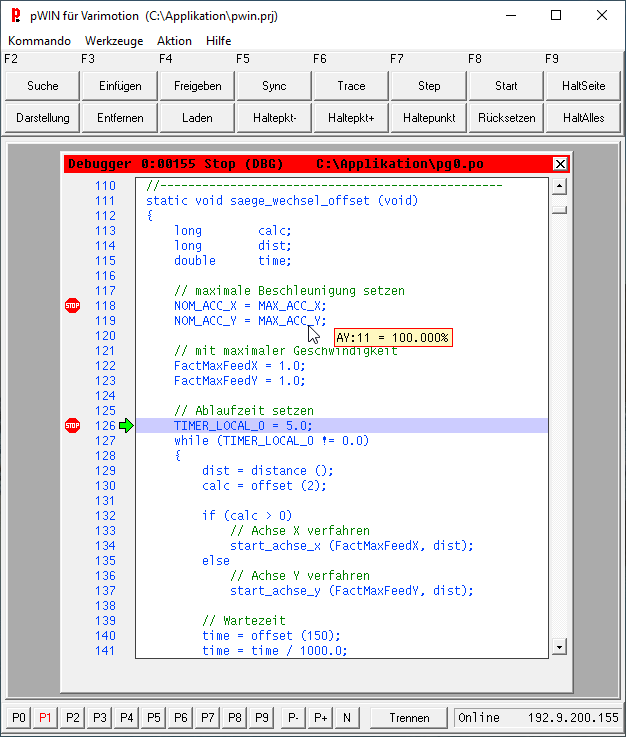This screenshot has width=626, height=737.
Task: Click code line 'calc = offset (2);'
Action: pos(264,486)
